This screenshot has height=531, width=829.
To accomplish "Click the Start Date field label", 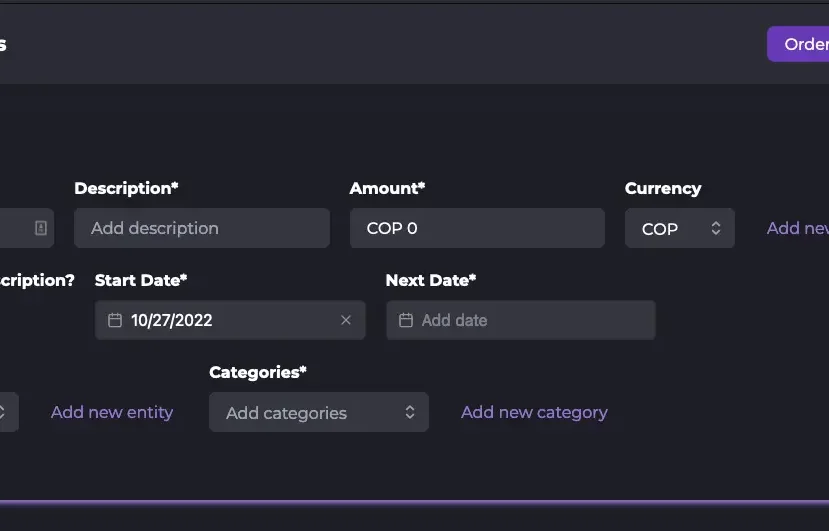I will [141, 280].
